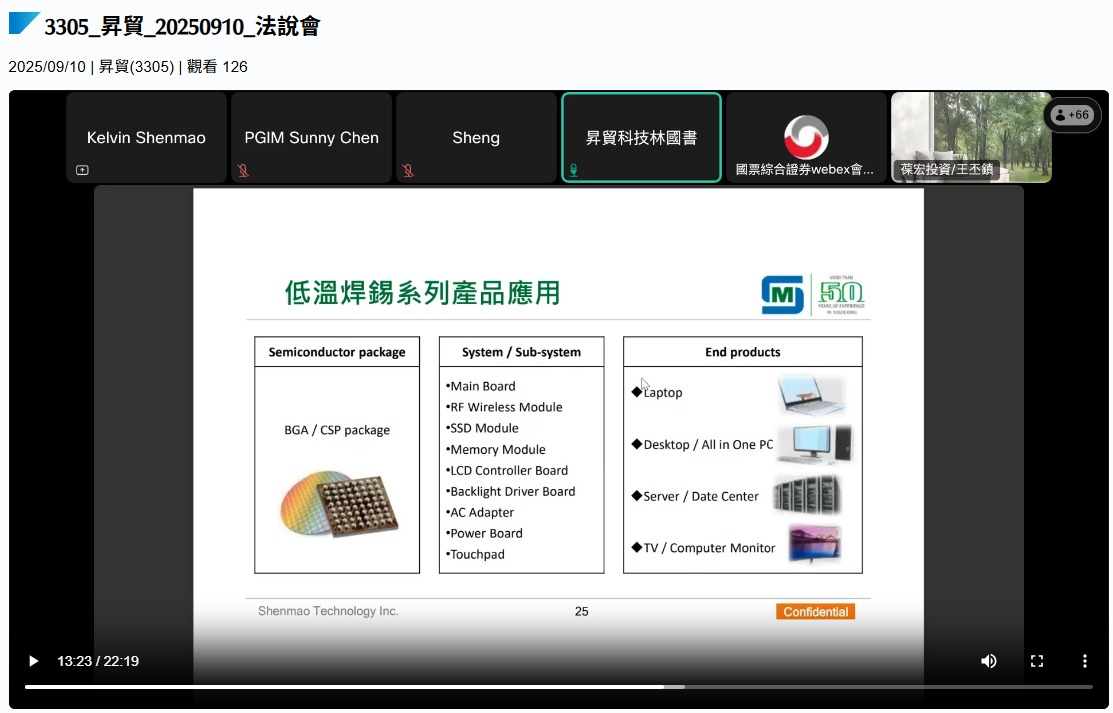Click AC Adapter bullet
The width and height of the screenshot is (1113, 713).
tap(480, 512)
